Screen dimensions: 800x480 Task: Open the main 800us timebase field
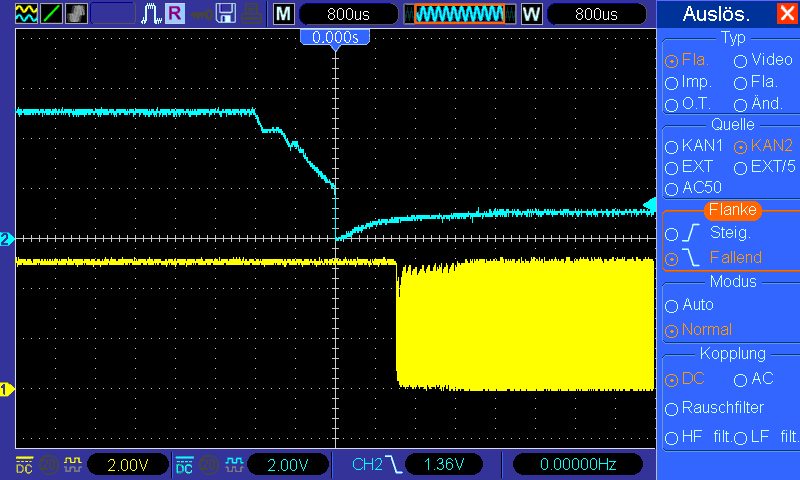coord(348,14)
